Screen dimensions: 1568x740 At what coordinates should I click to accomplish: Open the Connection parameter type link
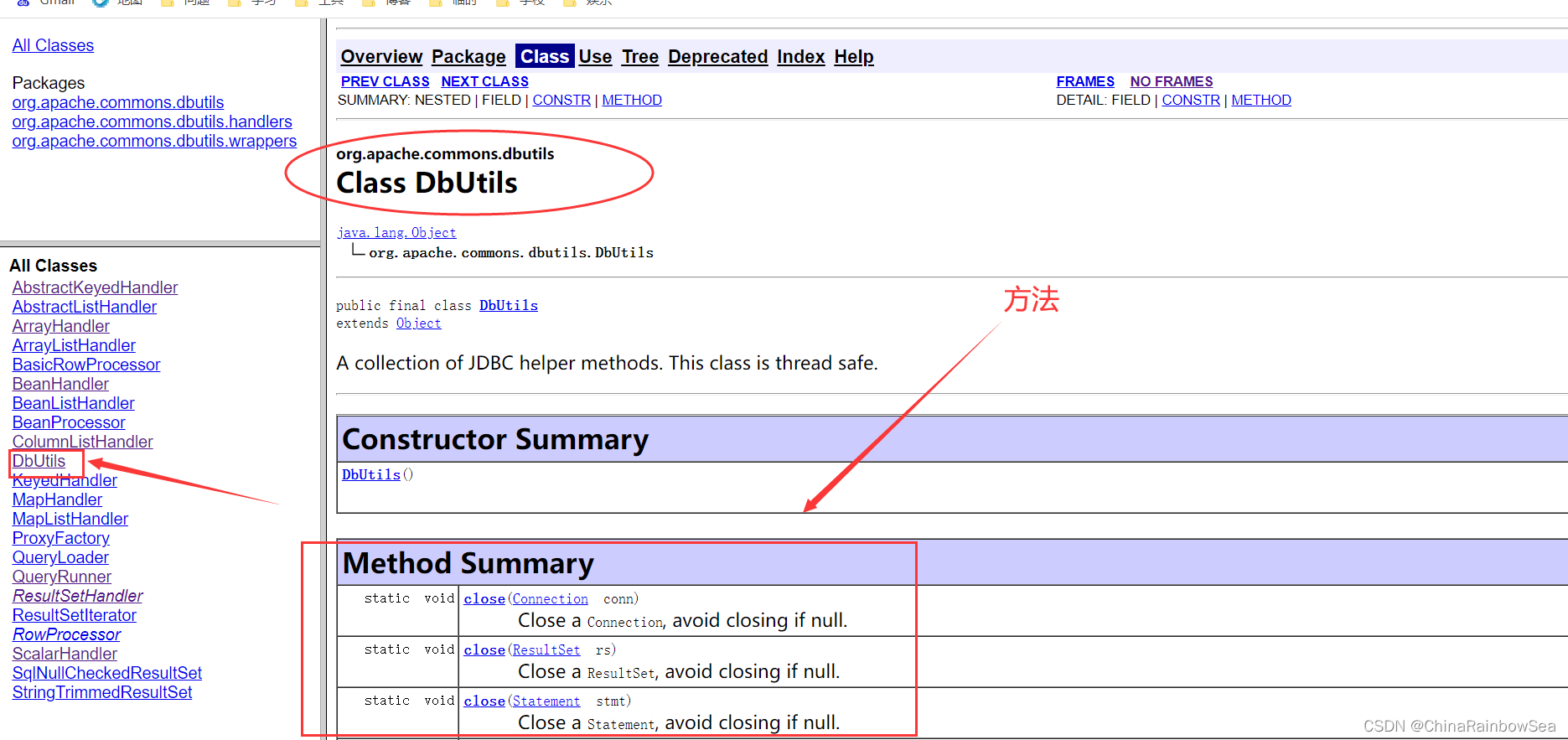[x=550, y=598]
